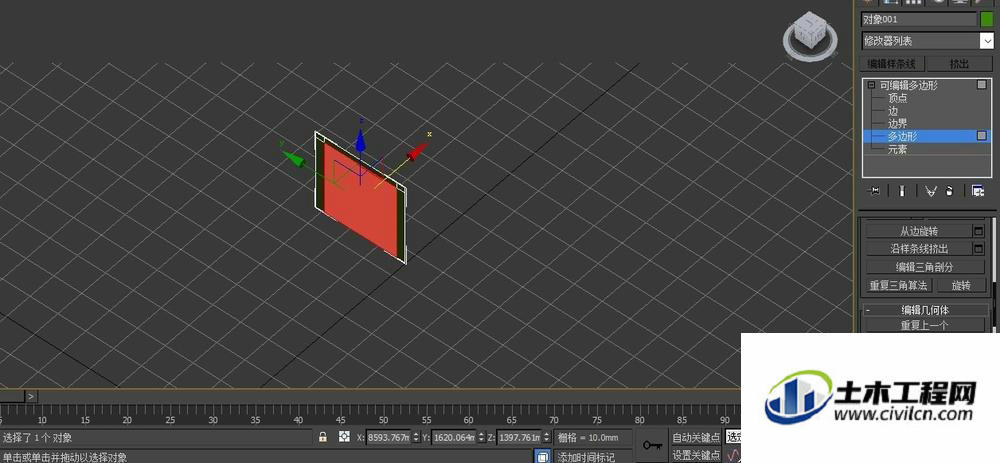Click the Z coordinate field 1397.761
The image size is (1000, 463).
click(x=518, y=437)
